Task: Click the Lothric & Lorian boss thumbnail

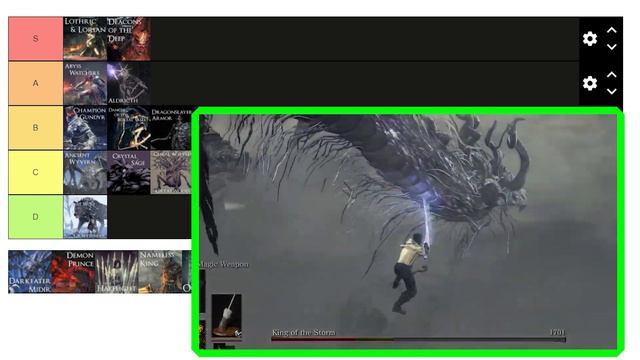Action: pos(85,39)
